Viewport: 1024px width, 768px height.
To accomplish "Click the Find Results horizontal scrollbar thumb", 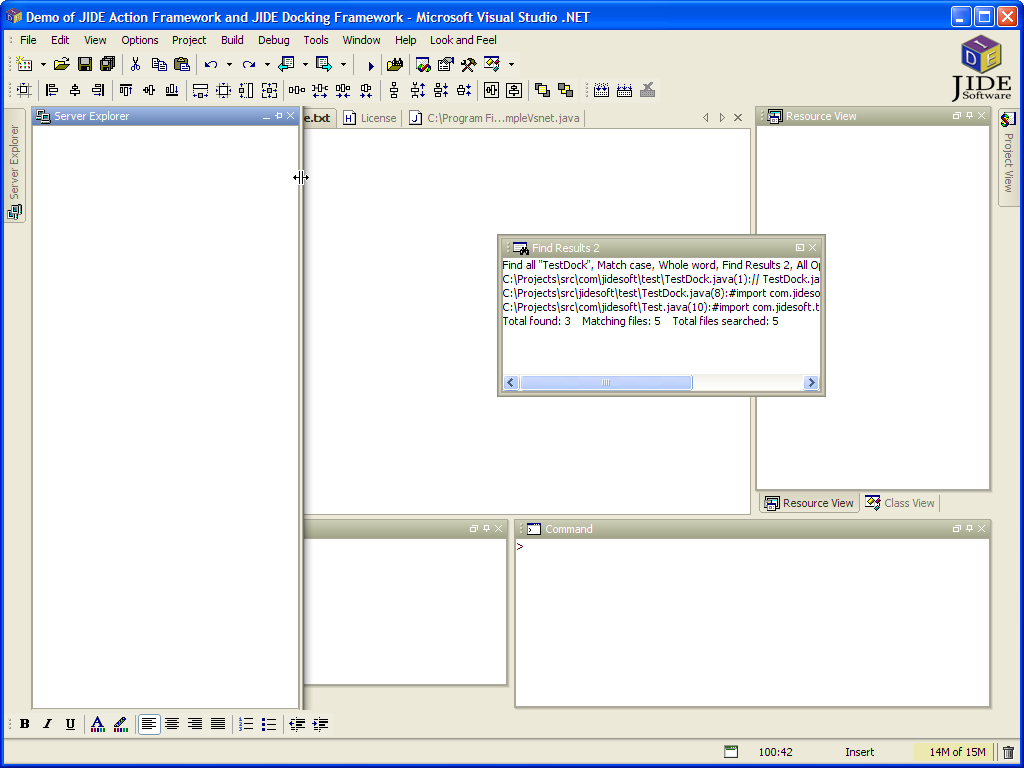I will pos(606,383).
